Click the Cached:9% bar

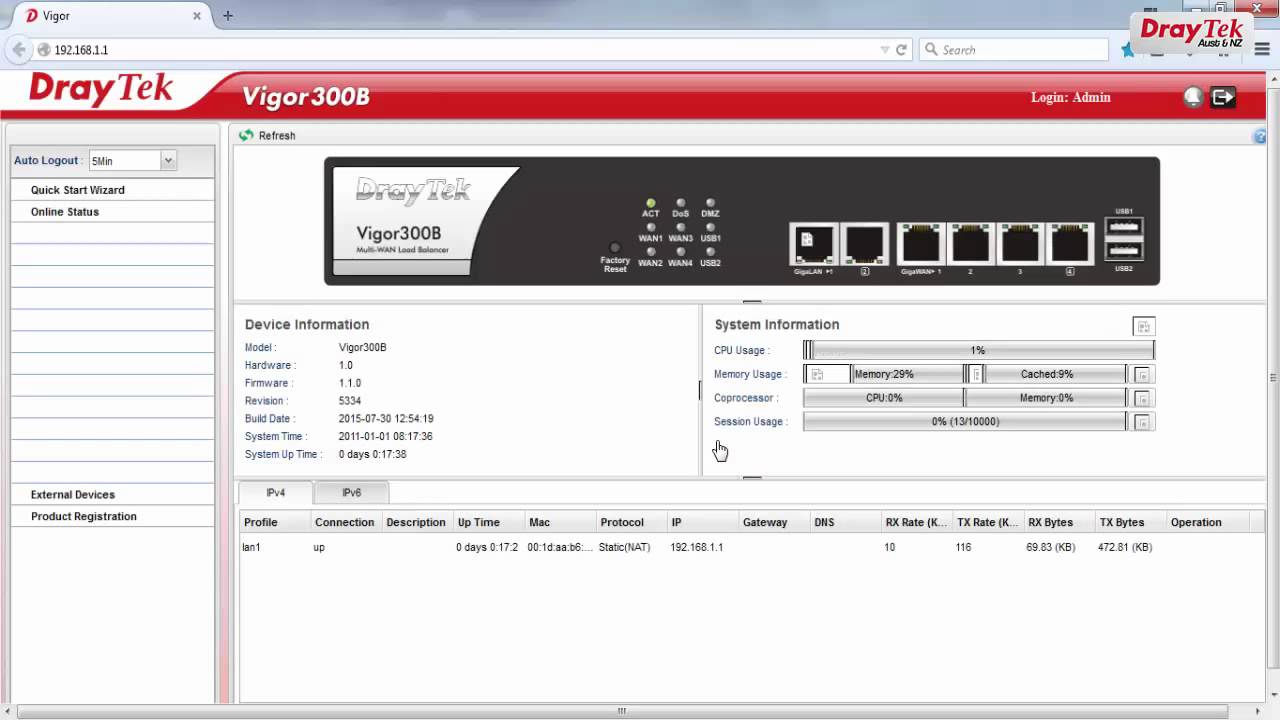click(1047, 374)
